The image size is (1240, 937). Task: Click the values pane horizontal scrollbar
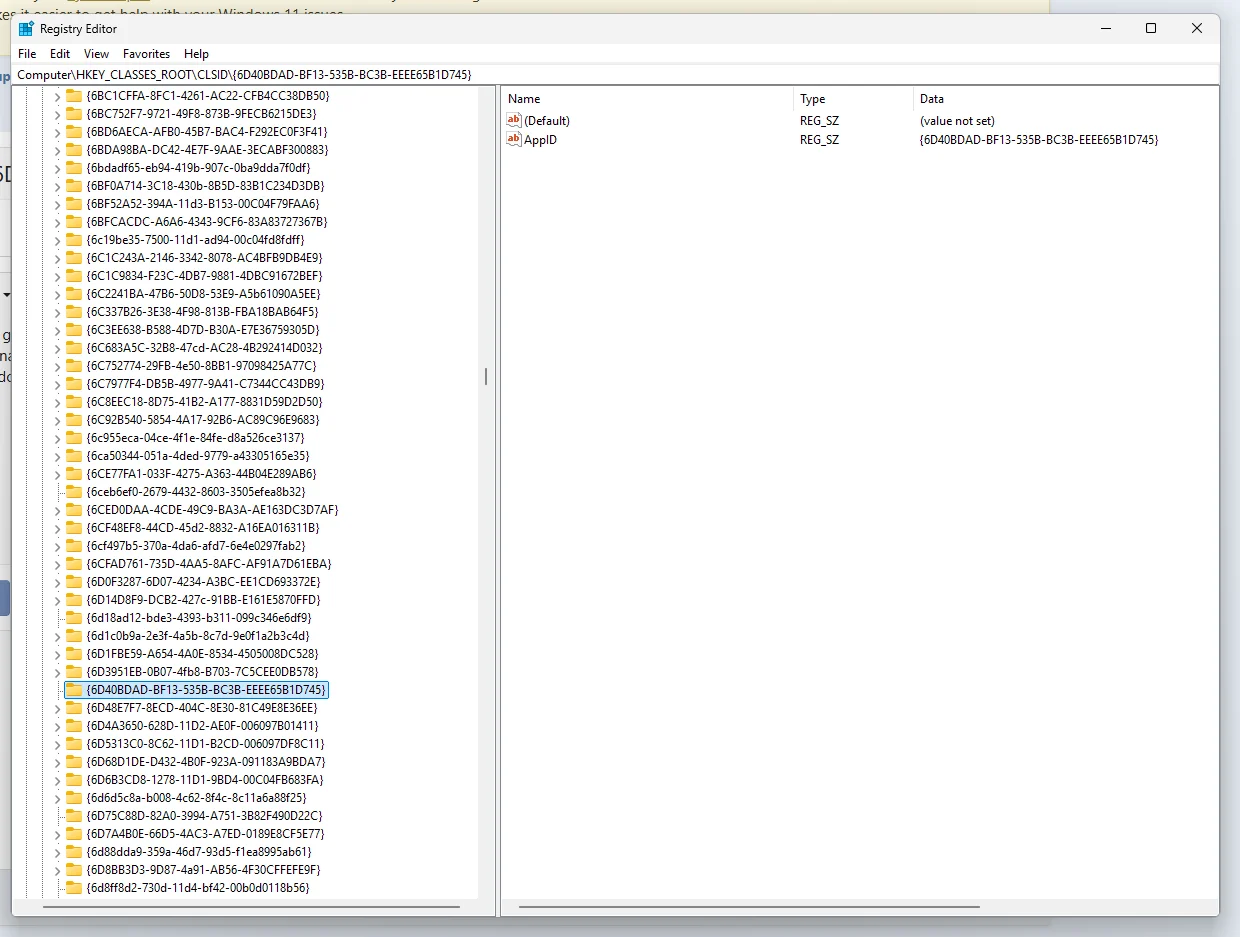point(749,907)
